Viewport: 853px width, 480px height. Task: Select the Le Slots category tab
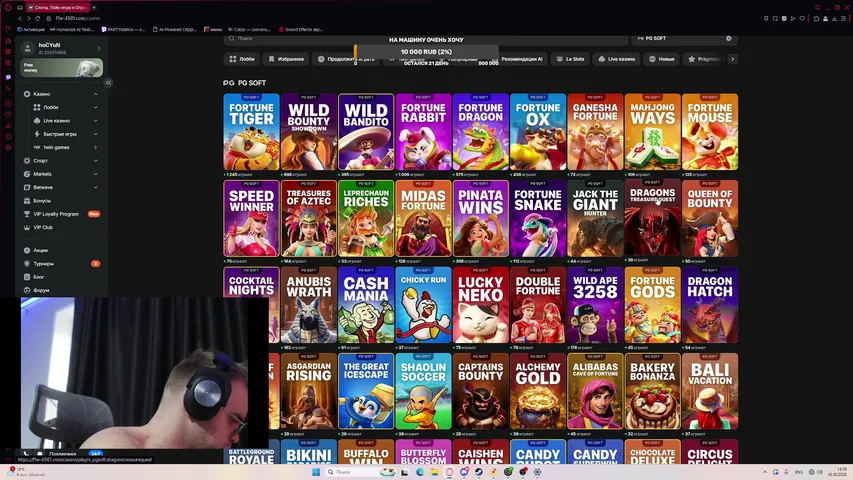[570, 59]
